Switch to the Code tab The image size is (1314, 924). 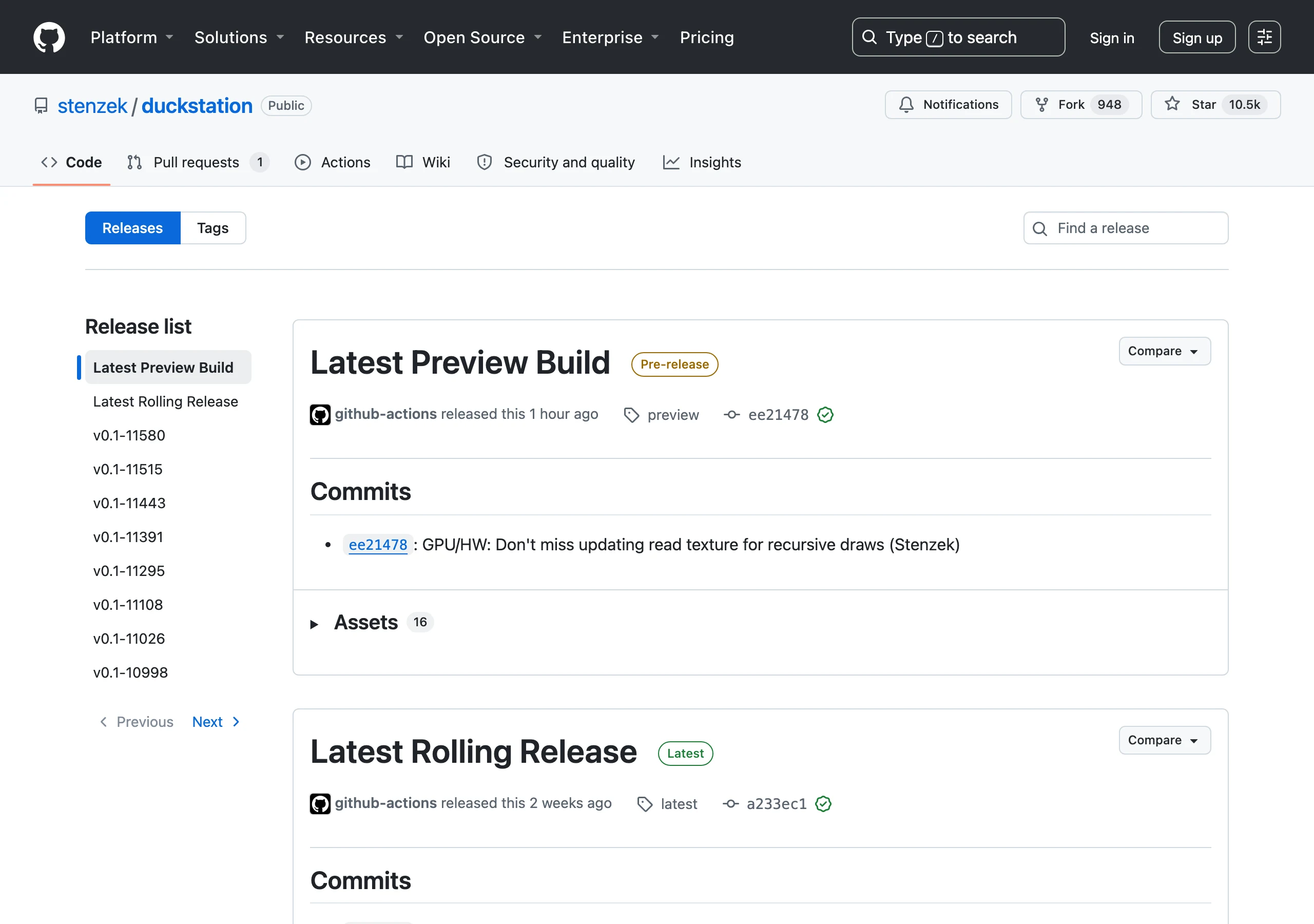71,163
